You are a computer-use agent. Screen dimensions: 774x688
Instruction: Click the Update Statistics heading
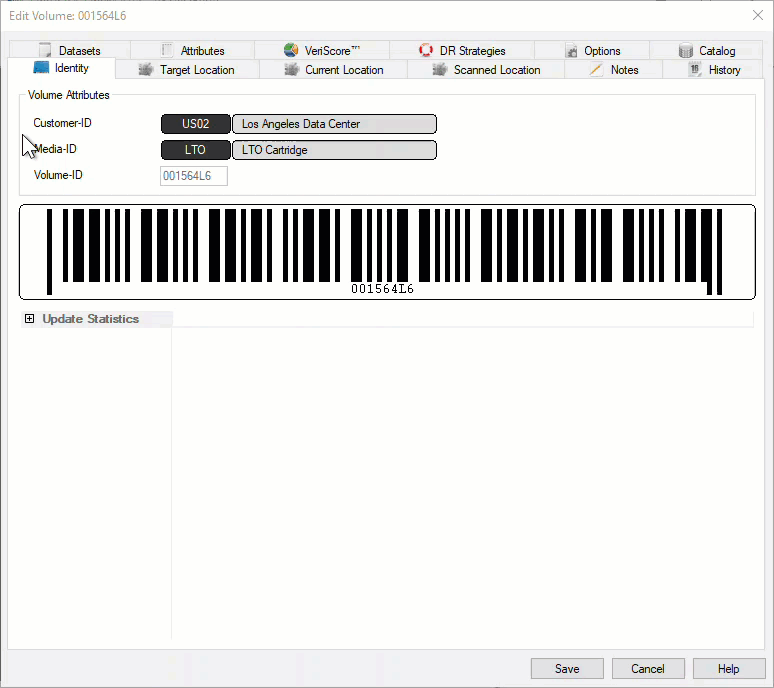click(x=91, y=319)
